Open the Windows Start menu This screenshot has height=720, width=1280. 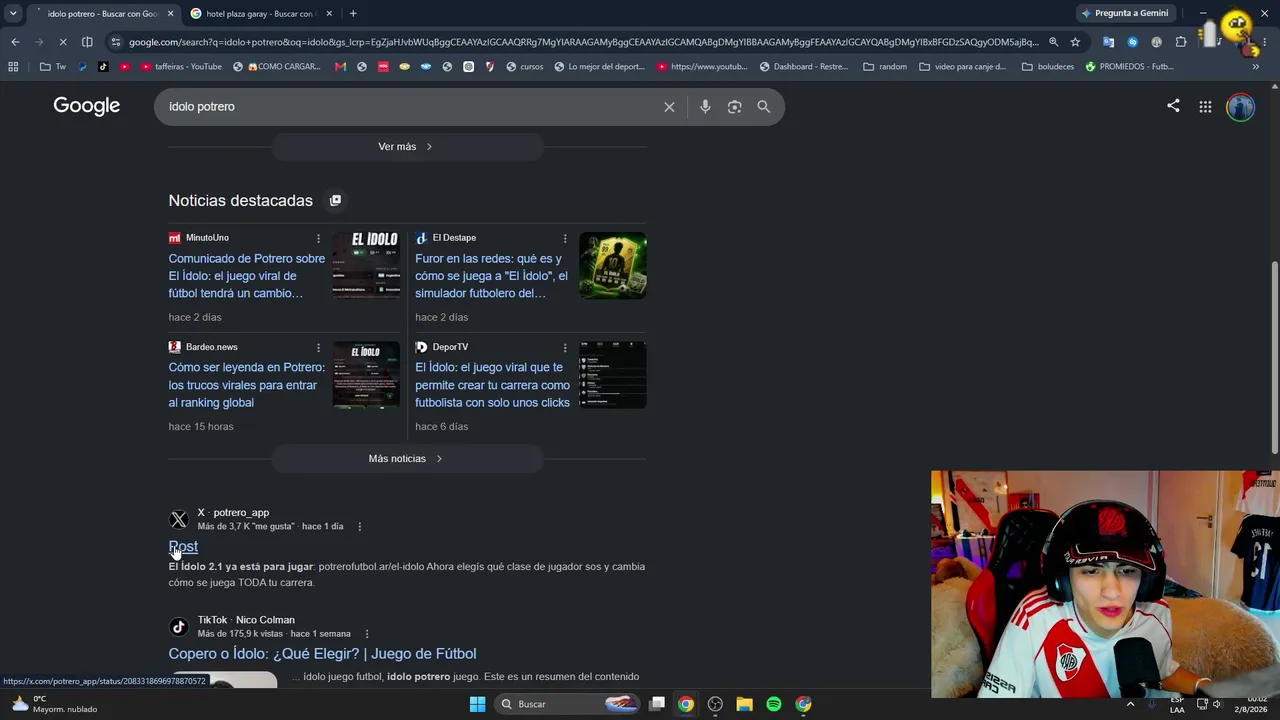tap(477, 704)
